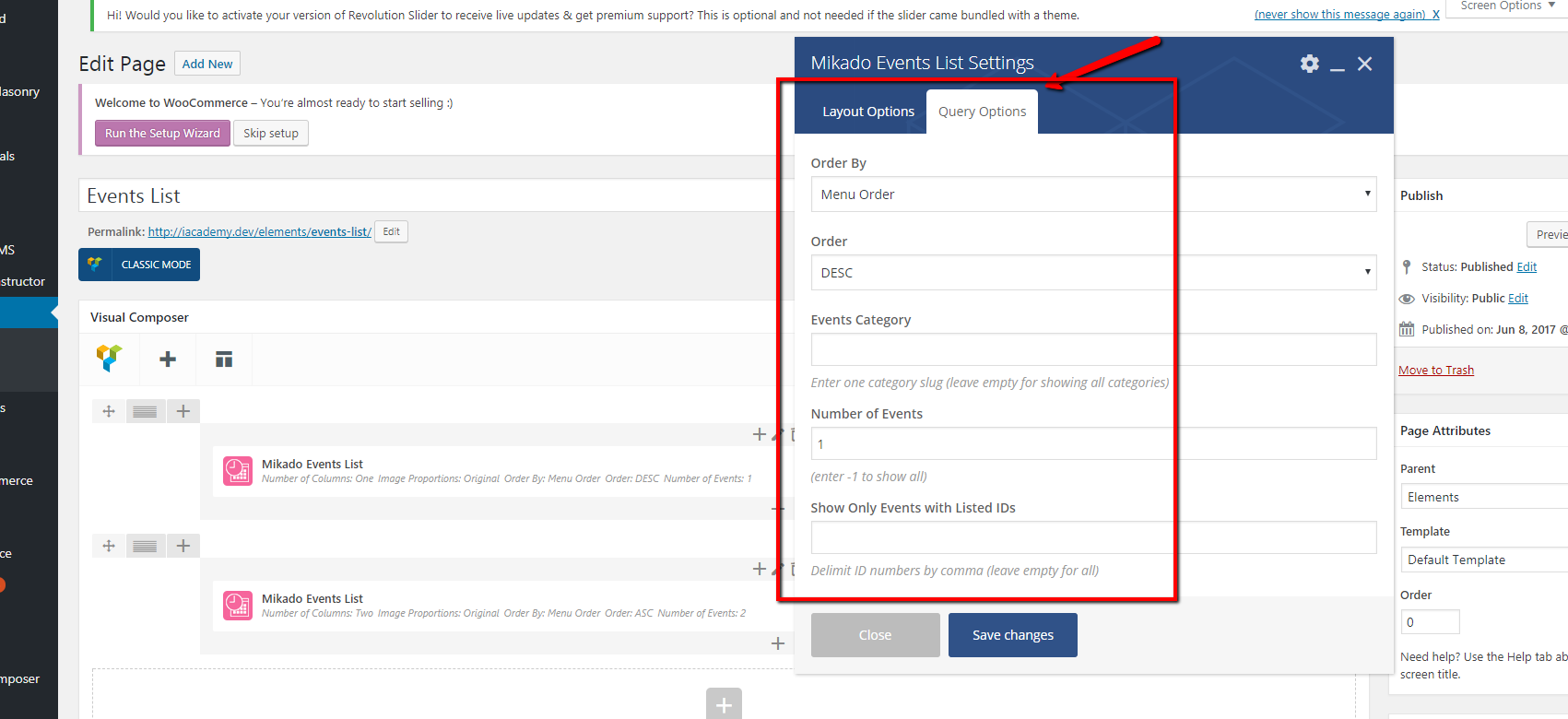Click the Events List icon with Order DESC
1568x719 pixels.
tap(238, 471)
